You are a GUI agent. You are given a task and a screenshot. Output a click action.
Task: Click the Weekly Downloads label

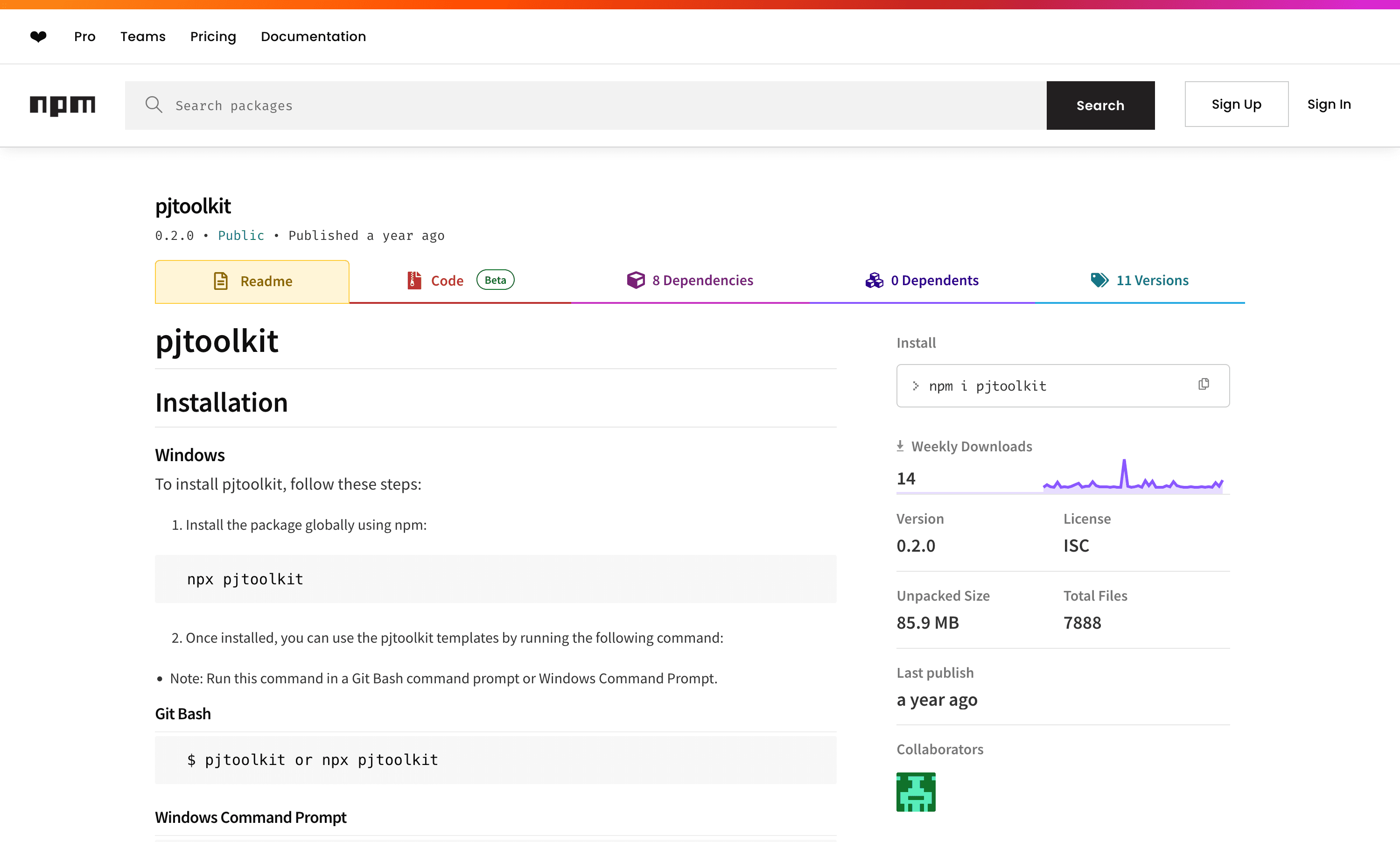[x=971, y=446]
